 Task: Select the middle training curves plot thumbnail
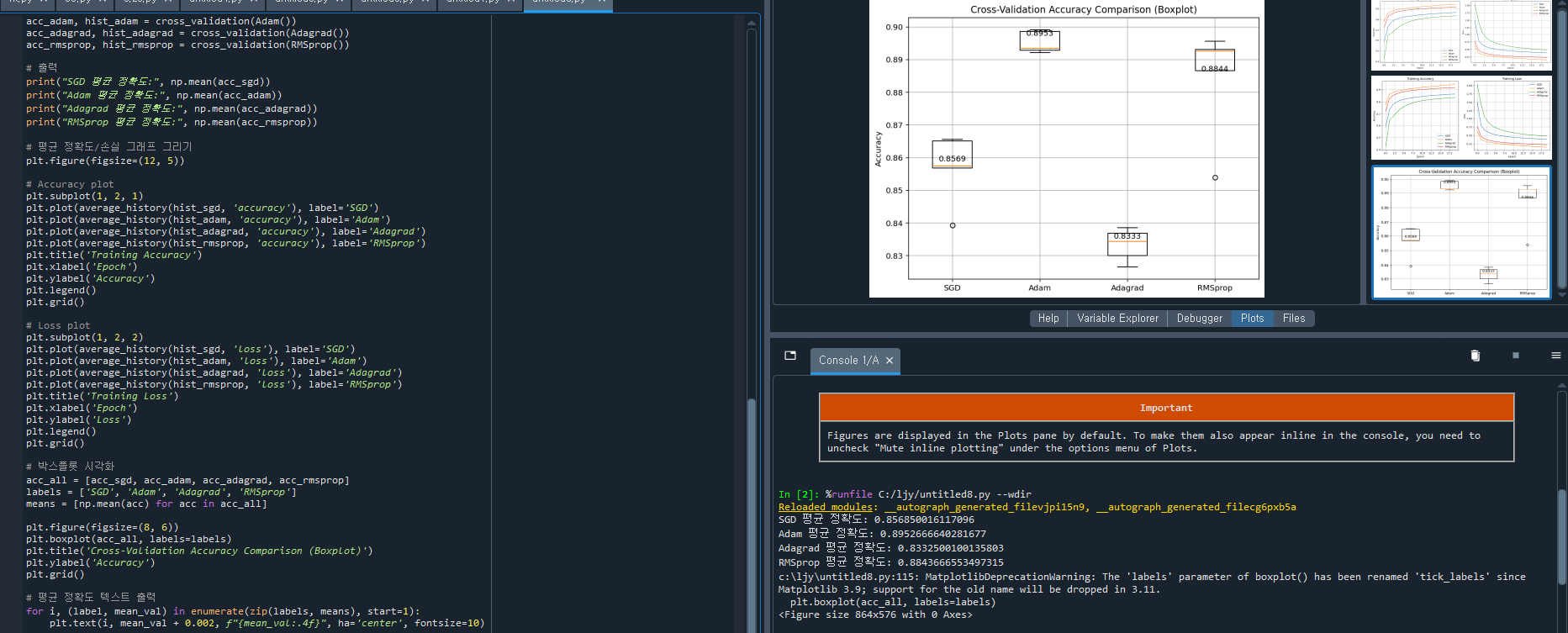point(1461,118)
